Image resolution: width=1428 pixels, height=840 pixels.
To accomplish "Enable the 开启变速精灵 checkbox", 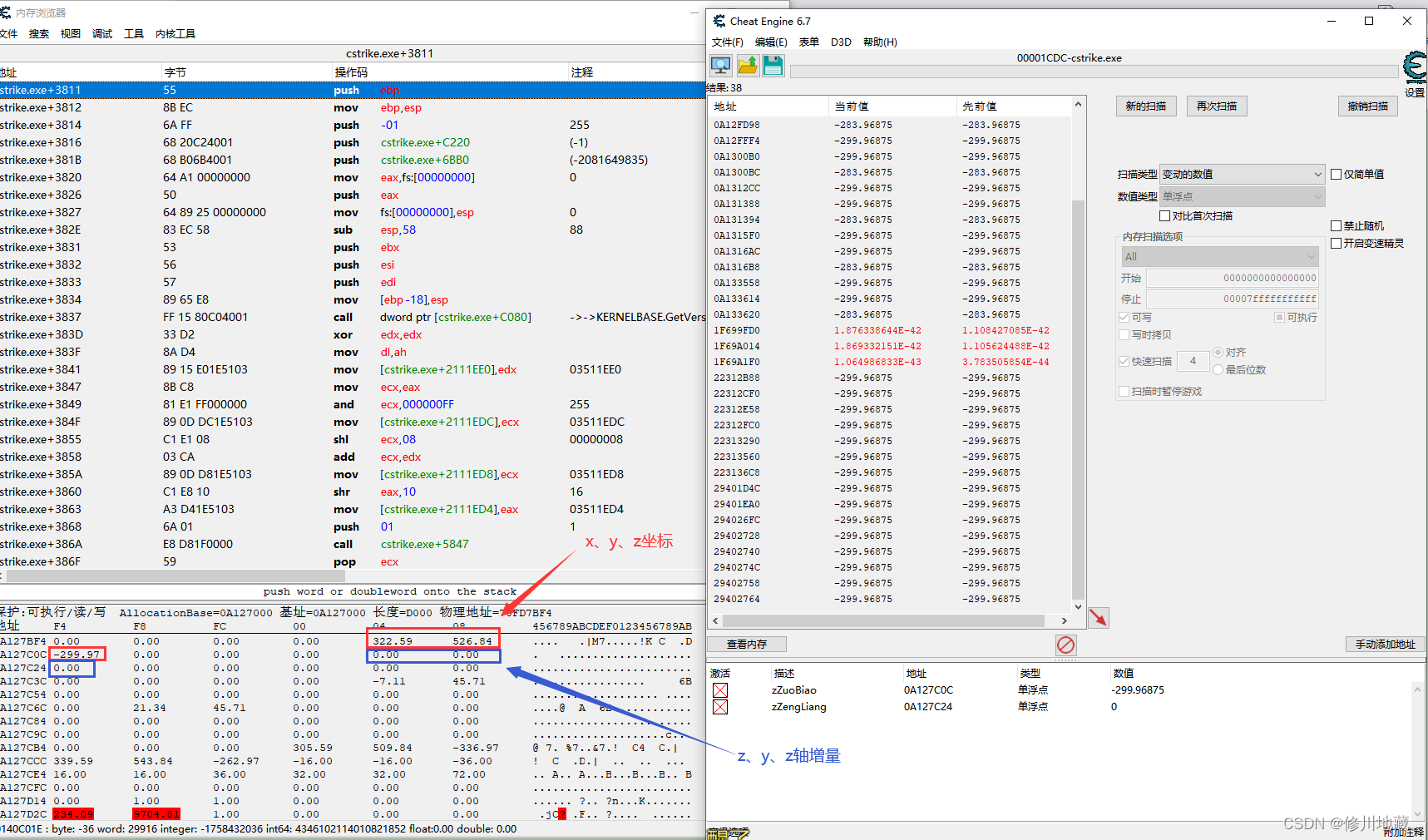I will [1337, 243].
